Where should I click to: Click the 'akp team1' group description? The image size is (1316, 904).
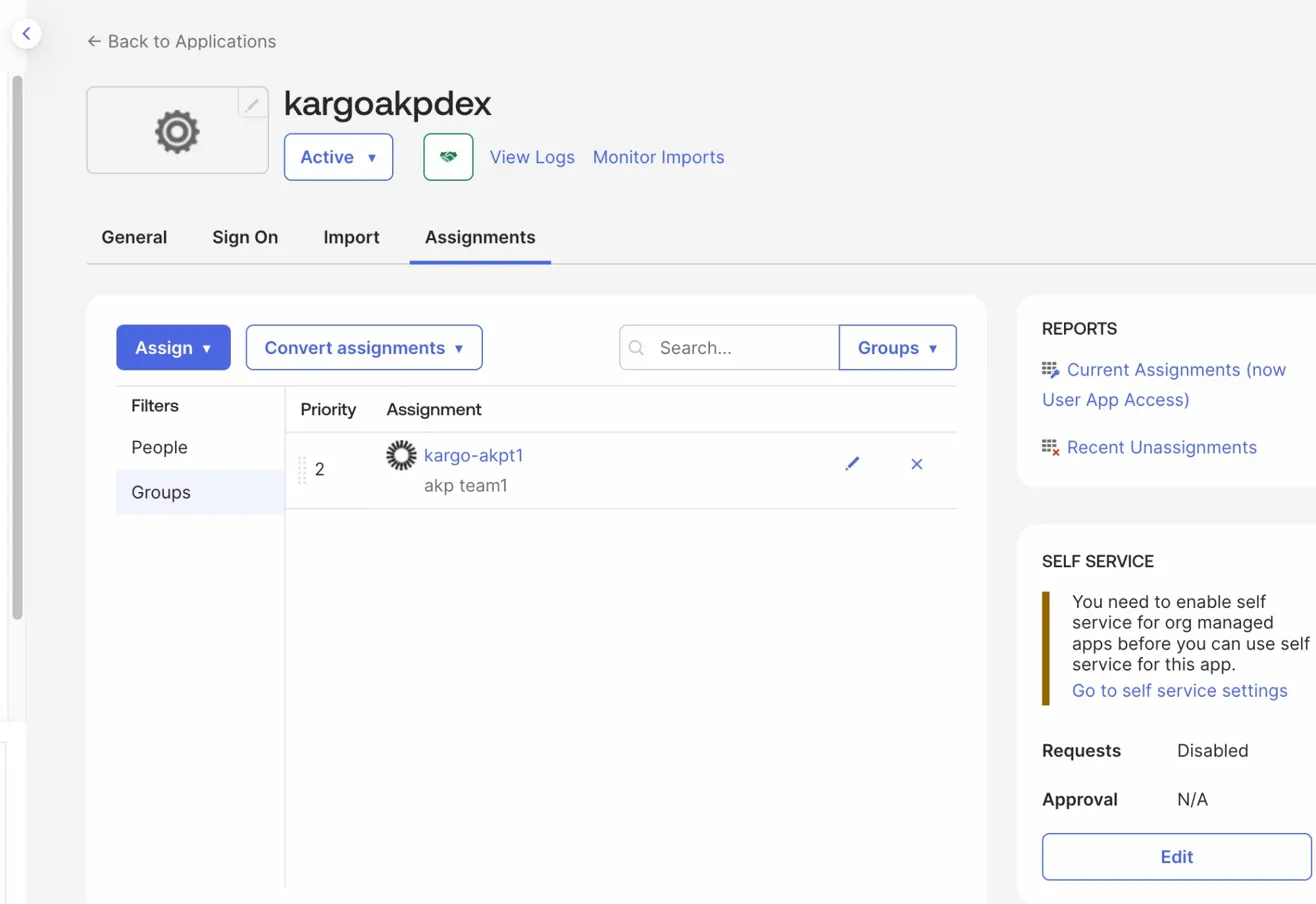tap(465, 487)
